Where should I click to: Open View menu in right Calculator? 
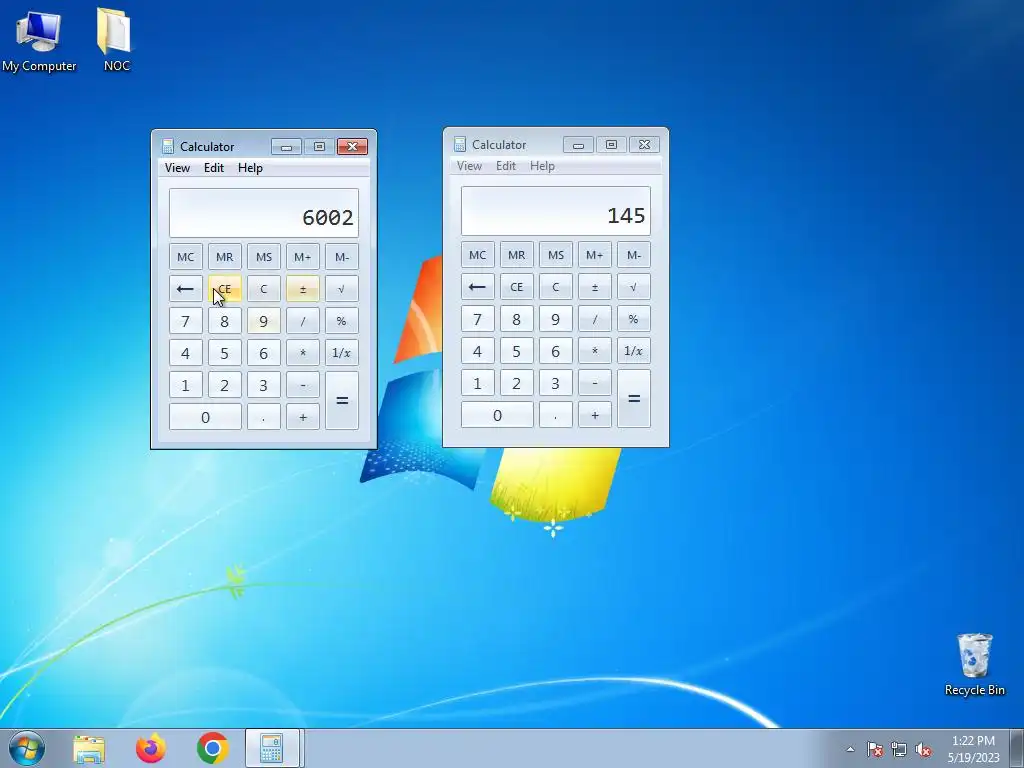click(x=469, y=166)
